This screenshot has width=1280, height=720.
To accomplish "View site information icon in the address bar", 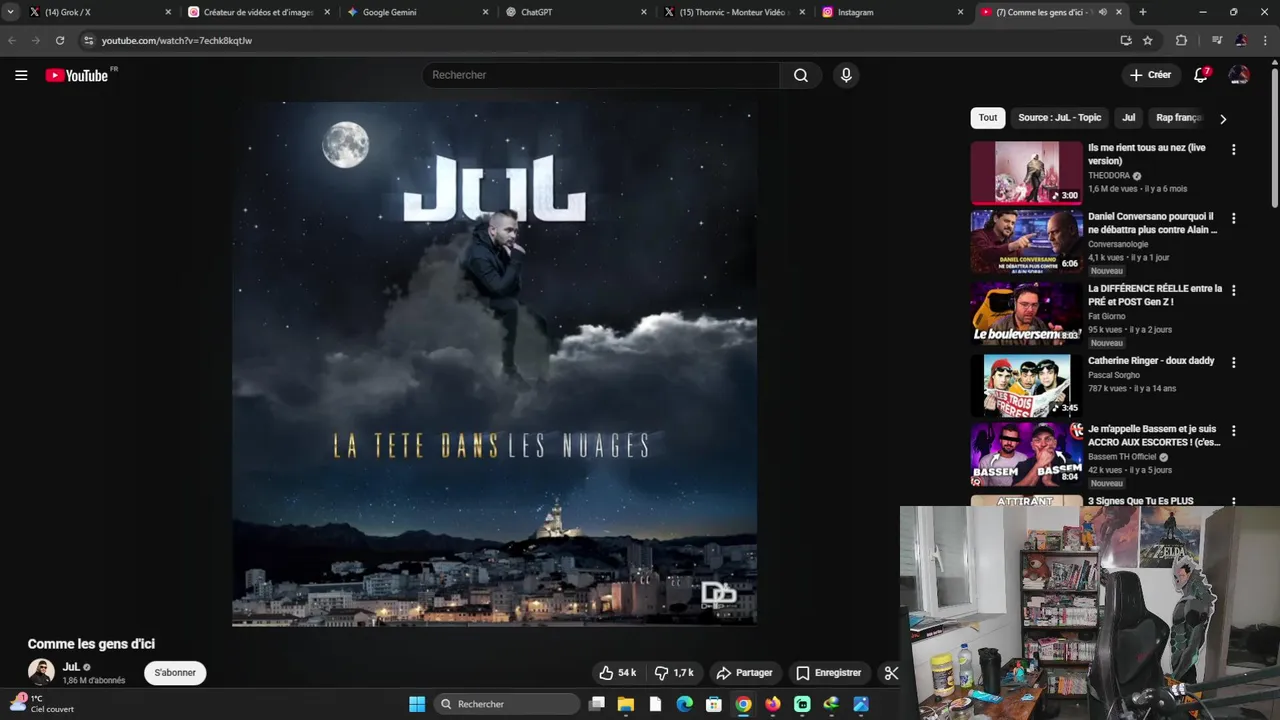I will click(88, 40).
